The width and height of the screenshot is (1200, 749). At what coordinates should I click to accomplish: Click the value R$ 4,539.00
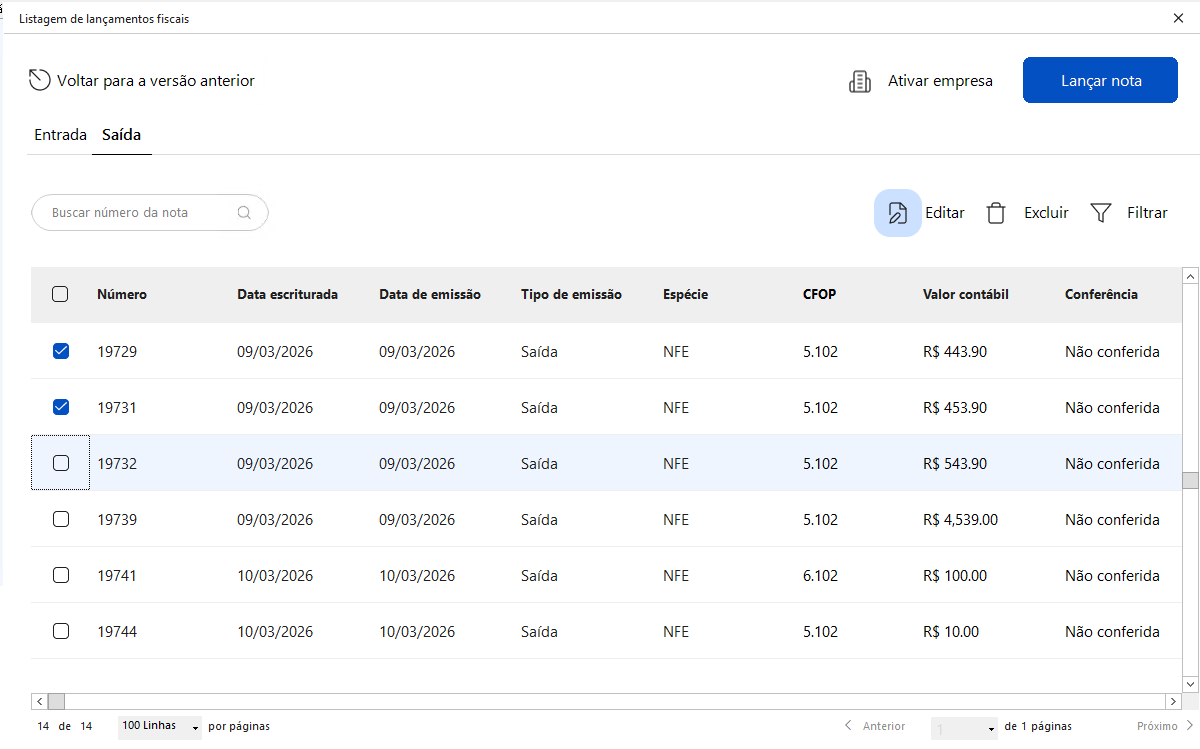[960, 519]
